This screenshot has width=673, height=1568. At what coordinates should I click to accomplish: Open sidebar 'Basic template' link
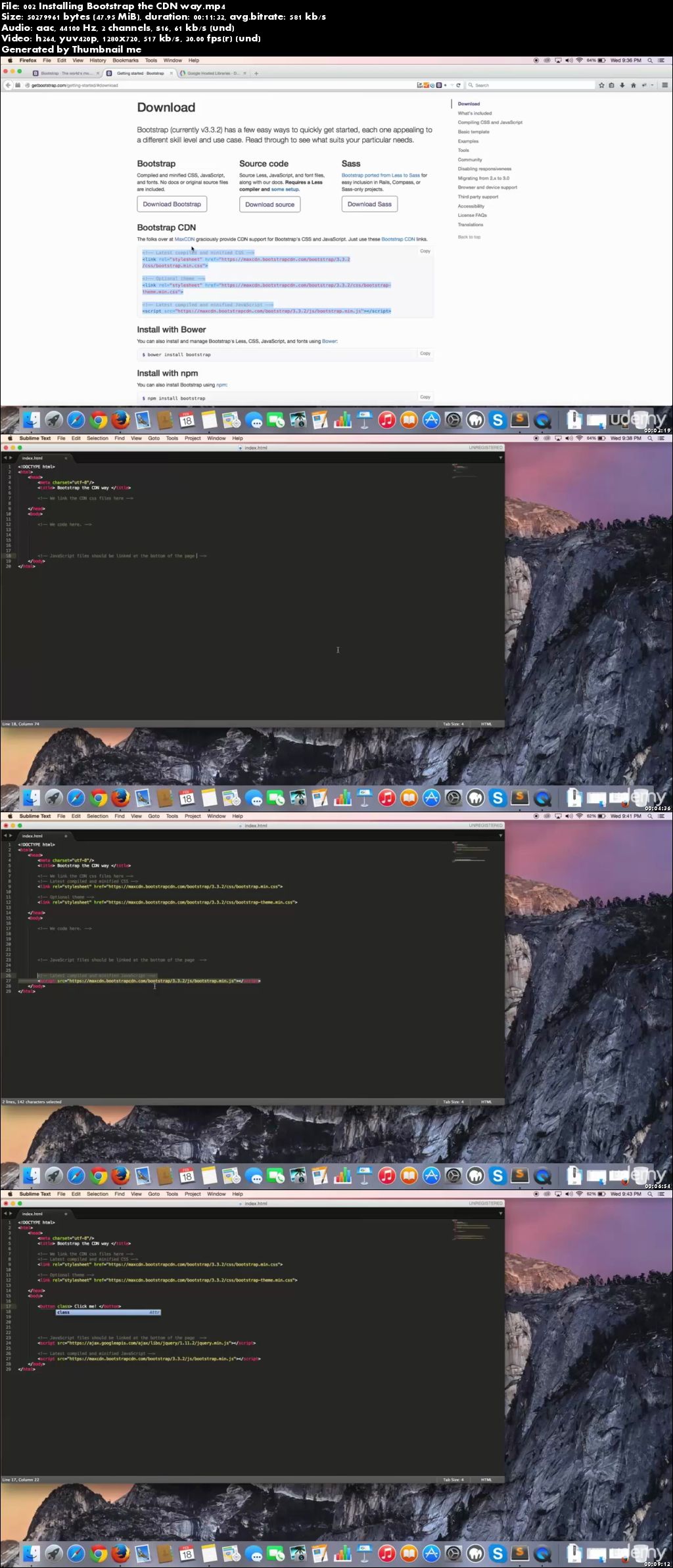coord(474,131)
